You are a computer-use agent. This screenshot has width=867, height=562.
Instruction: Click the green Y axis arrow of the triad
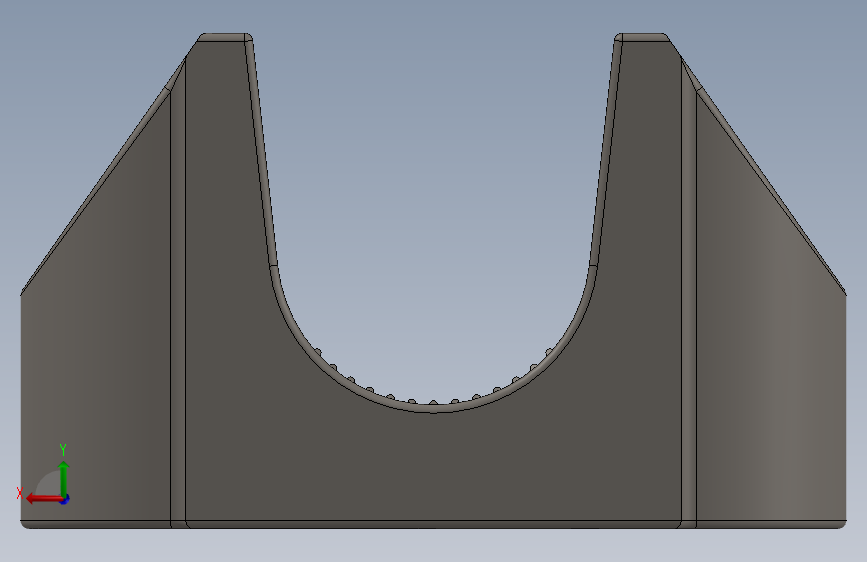click(x=64, y=479)
